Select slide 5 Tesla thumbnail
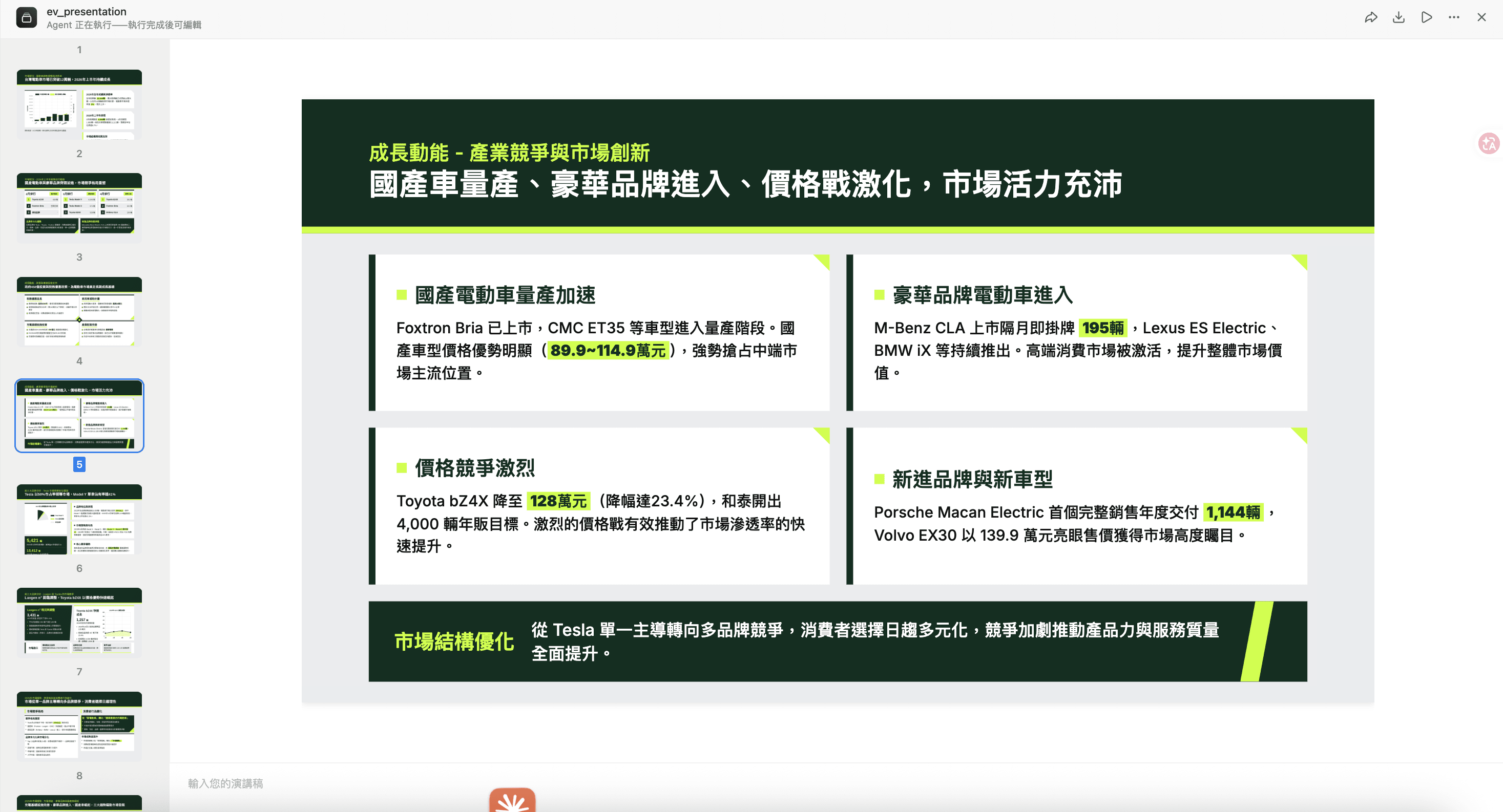 tap(79, 519)
